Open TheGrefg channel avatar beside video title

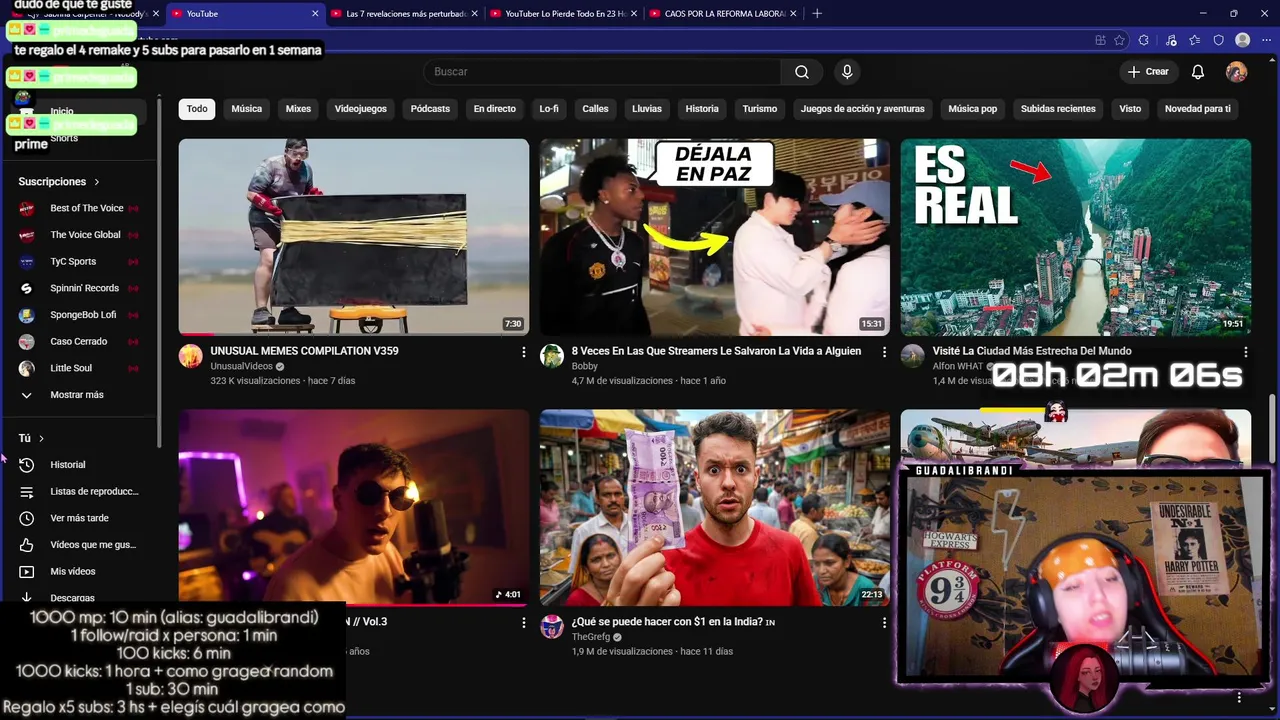pos(552,627)
